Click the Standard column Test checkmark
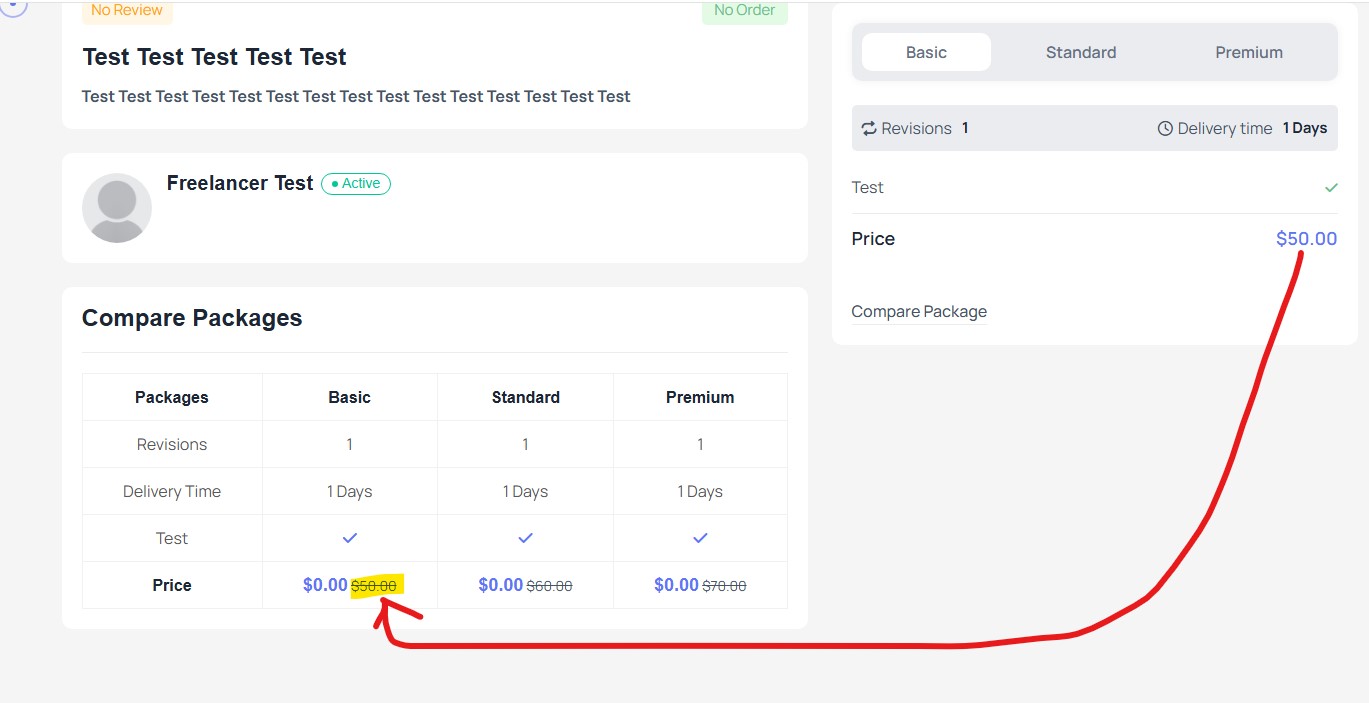 [525, 538]
